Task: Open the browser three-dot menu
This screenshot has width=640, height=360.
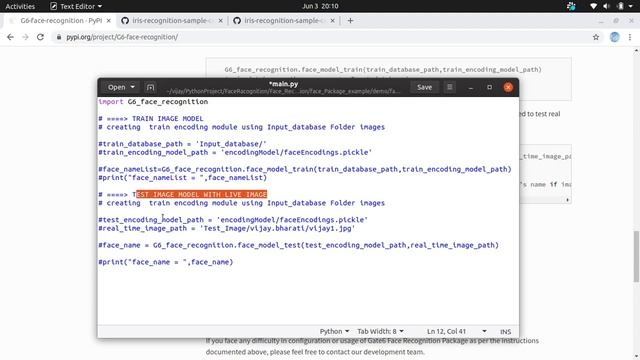Action: tap(630, 37)
